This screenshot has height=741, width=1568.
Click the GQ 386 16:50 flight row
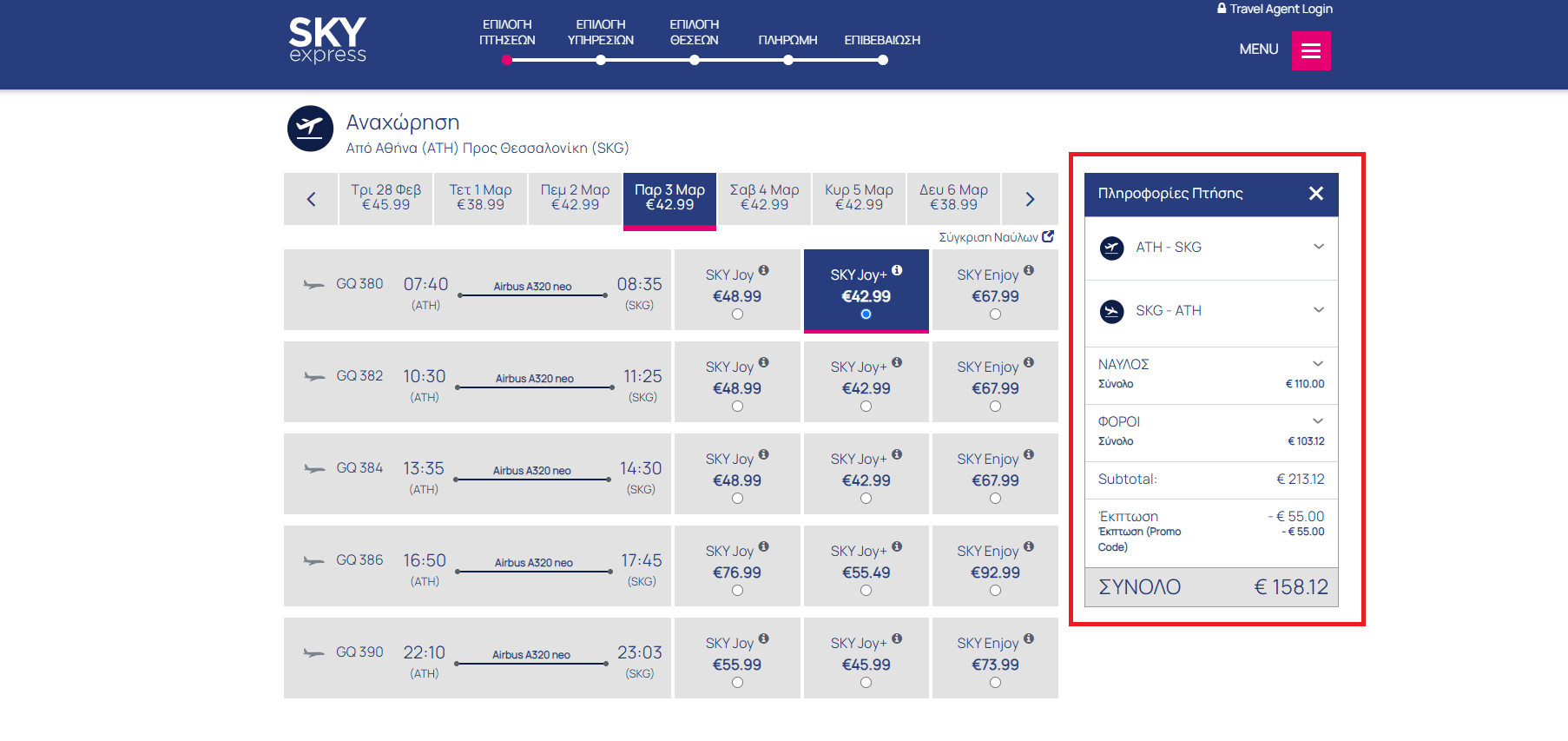click(x=478, y=566)
